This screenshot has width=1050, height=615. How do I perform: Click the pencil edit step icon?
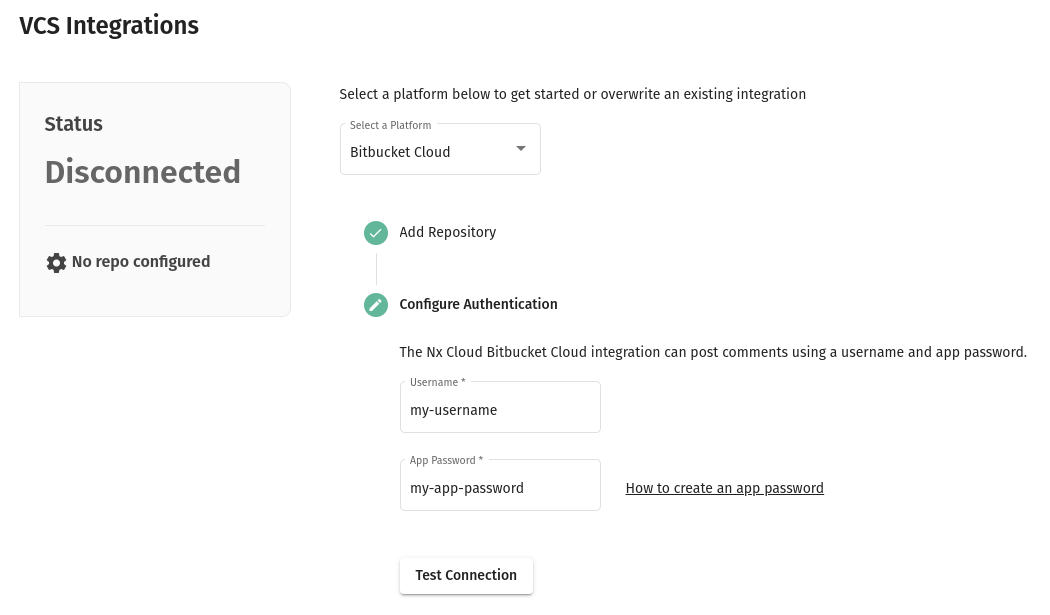(x=376, y=305)
